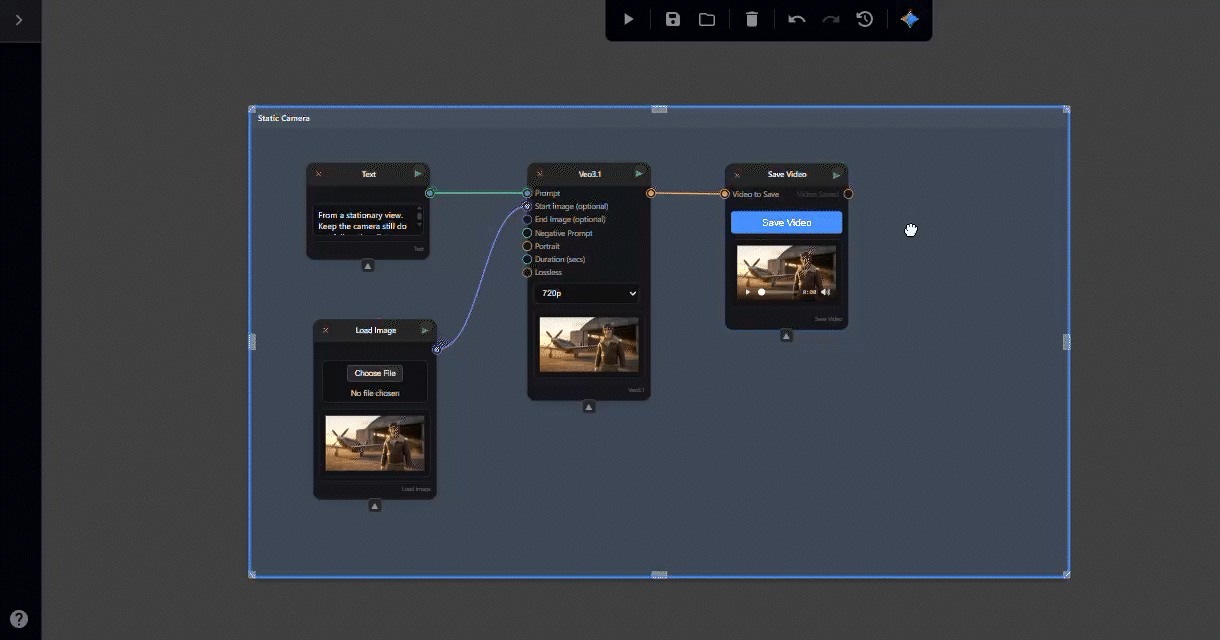Open the 720p resolution dropdown
Image resolution: width=1220 pixels, height=640 pixels.
coord(588,294)
